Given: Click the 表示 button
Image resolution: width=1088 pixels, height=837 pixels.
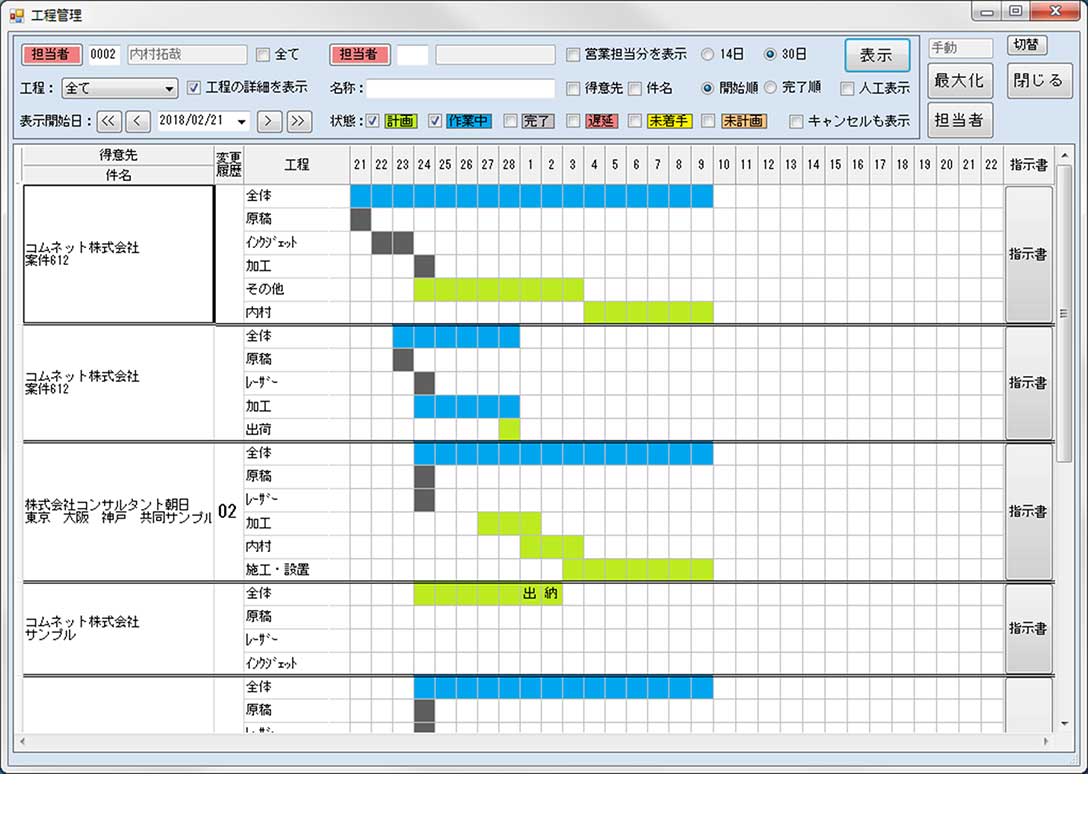Looking at the screenshot, I should pos(877,55).
